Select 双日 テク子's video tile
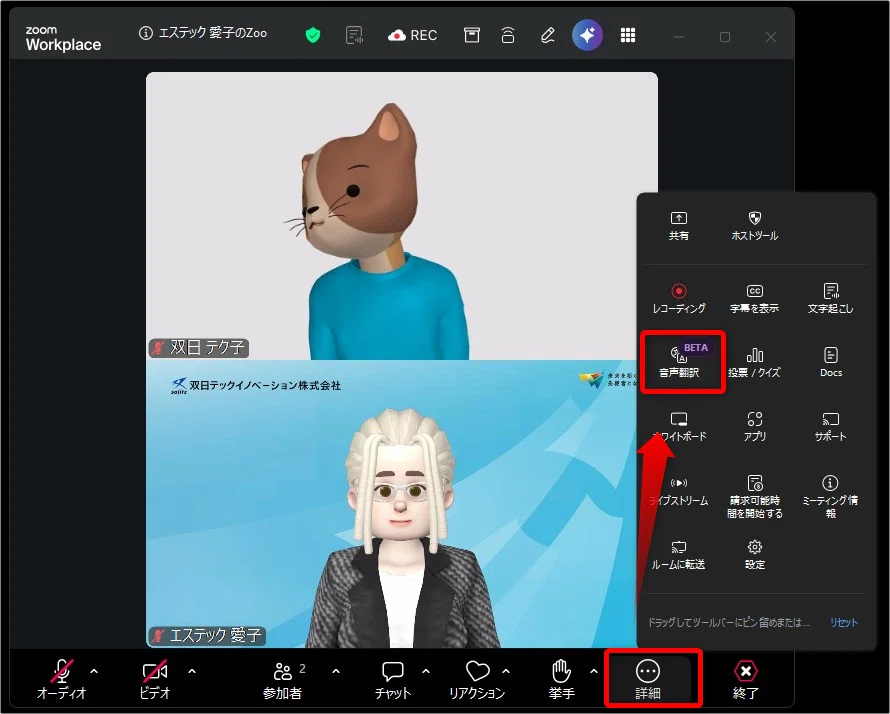Image resolution: width=890 pixels, height=714 pixels. coord(402,216)
